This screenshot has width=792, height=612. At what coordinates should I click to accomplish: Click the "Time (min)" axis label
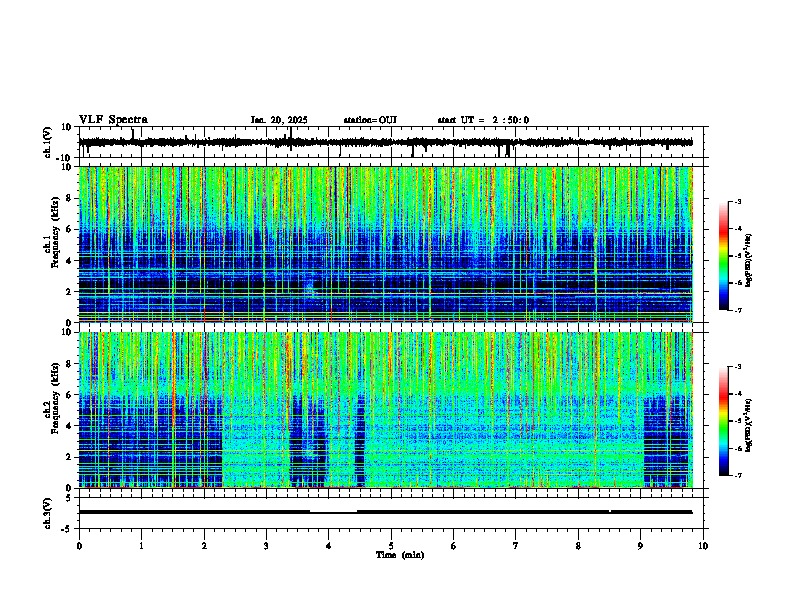click(400, 555)
